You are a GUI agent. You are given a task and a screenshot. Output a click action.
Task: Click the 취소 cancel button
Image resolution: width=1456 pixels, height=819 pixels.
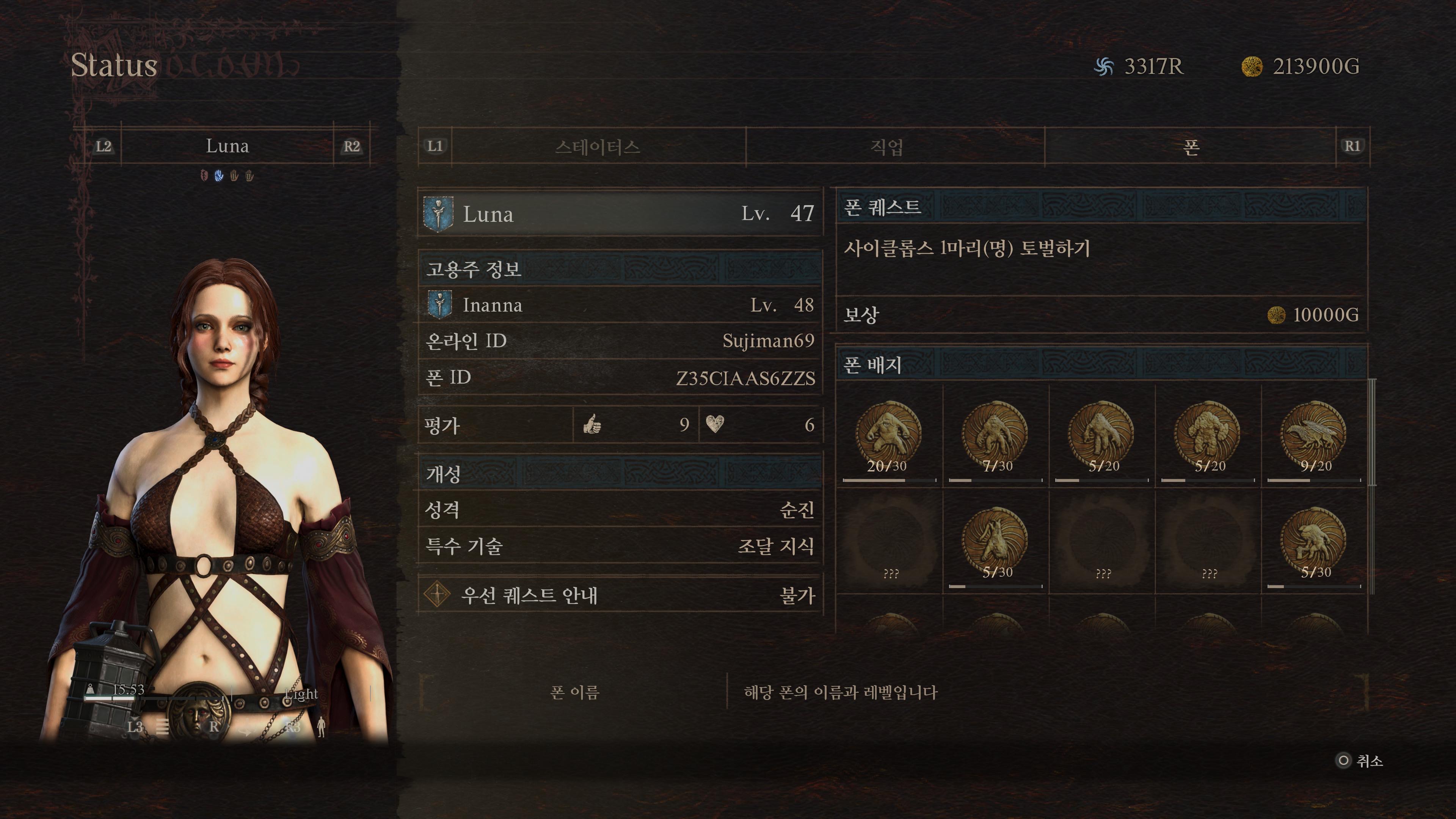click(1359, 761)
